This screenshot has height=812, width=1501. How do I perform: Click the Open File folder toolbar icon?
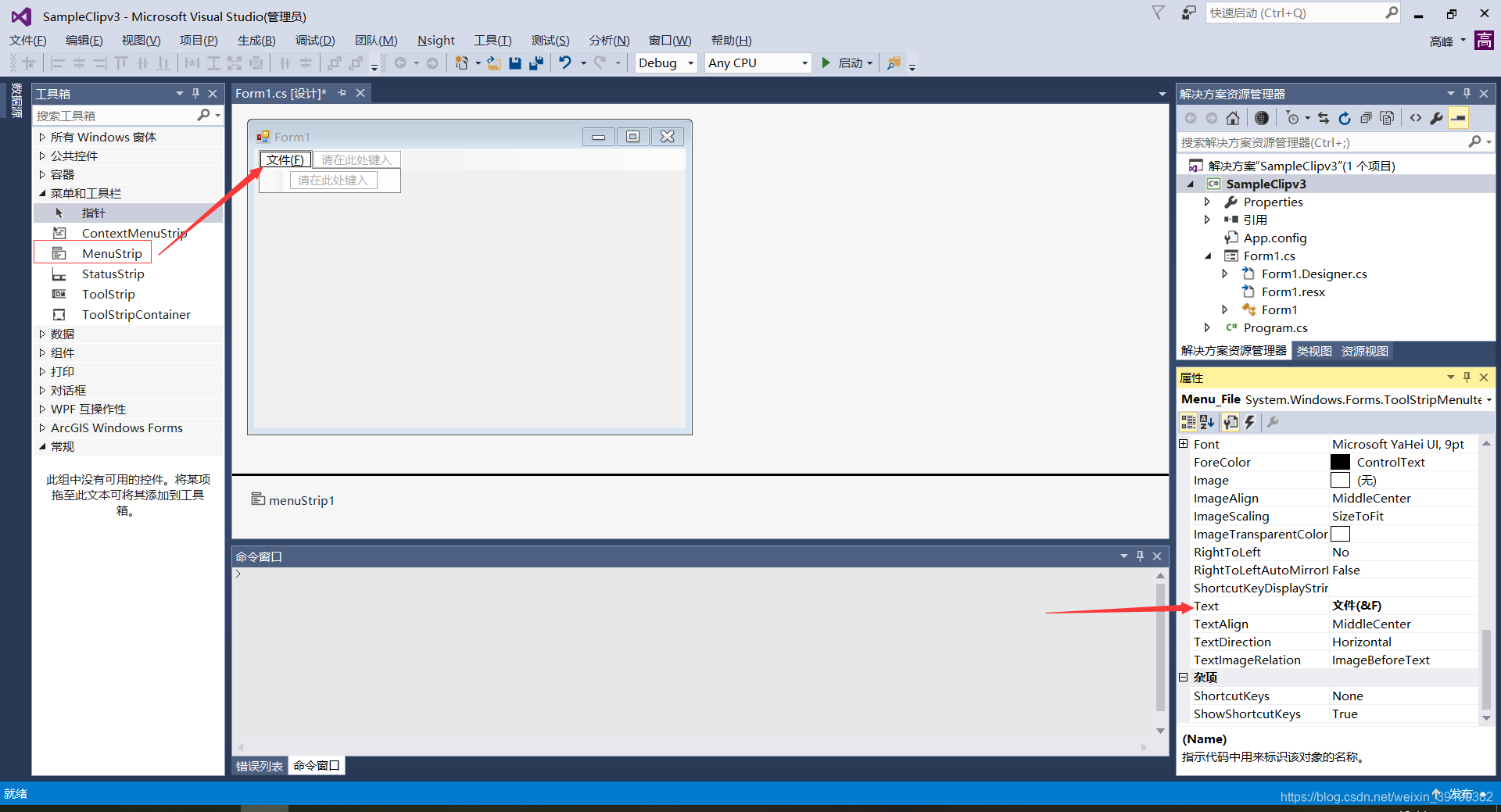[494, 63]
